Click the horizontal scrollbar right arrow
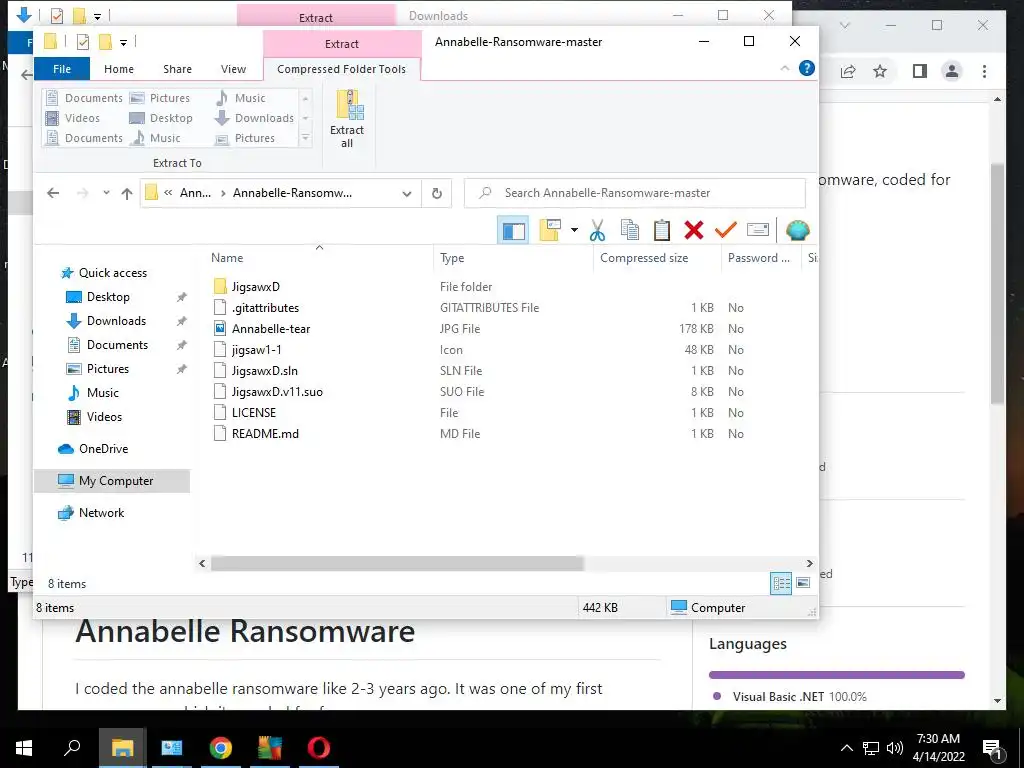Viewport: 1024px width, 768px height. tap(809, 563)
